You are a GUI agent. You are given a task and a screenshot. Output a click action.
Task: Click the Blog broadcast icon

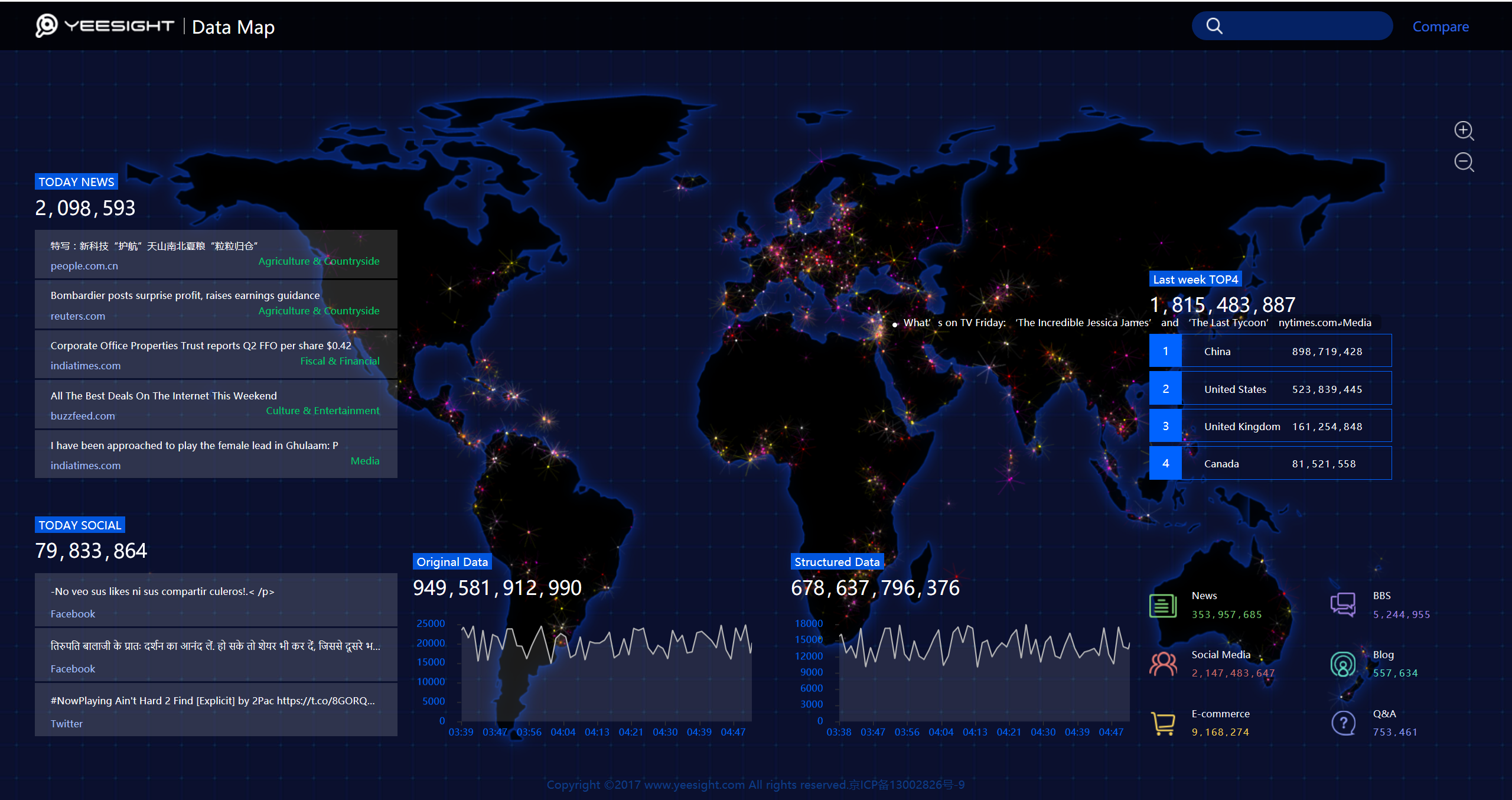pyautogui.click(x=1343, y=664)
